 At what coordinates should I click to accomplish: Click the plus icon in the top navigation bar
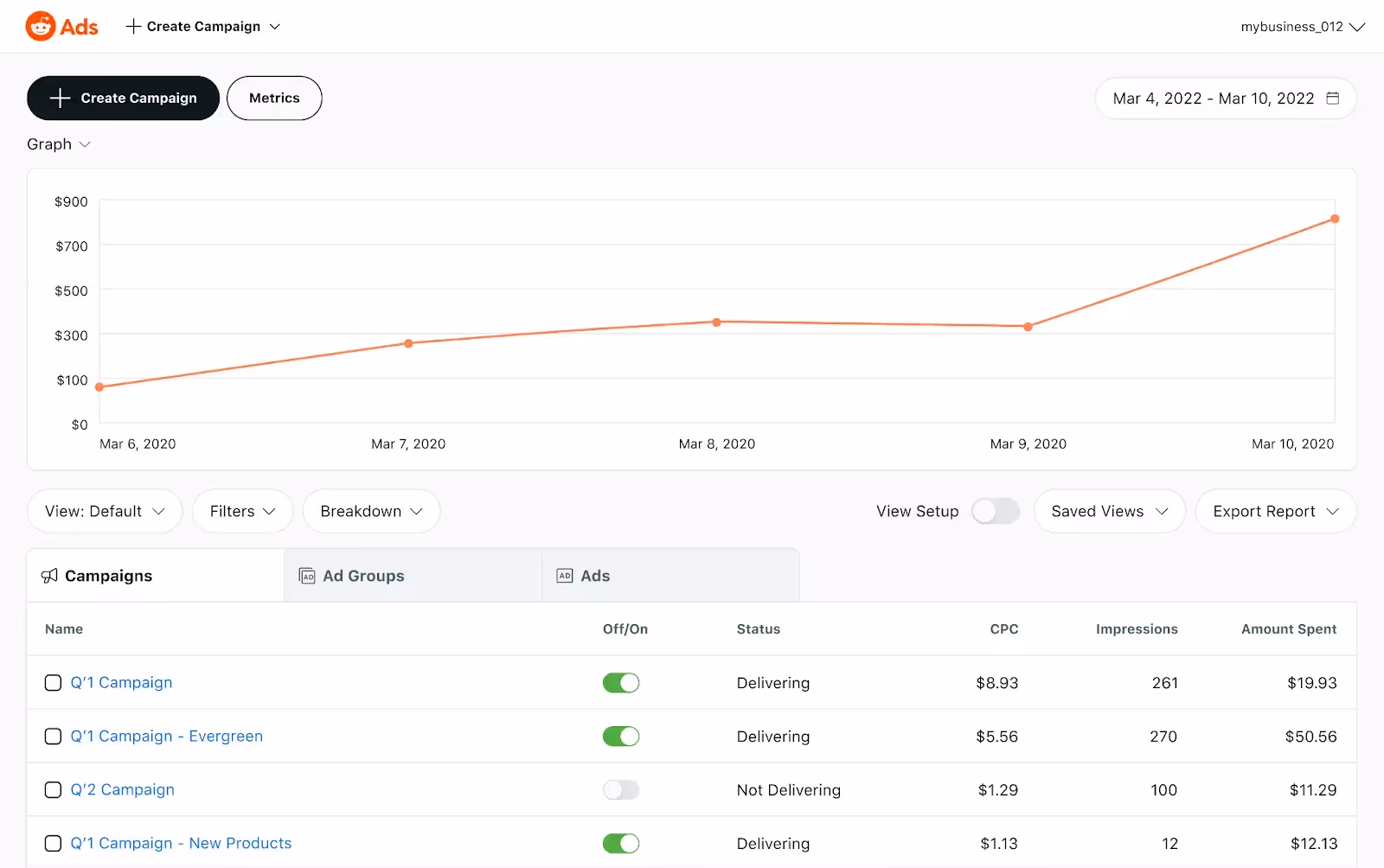[x=133, y=26]
